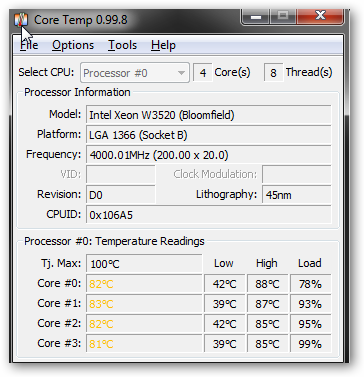364x377 pixels.
Task: Click Core #0 temperature reading 82°C
Action: 144,284
